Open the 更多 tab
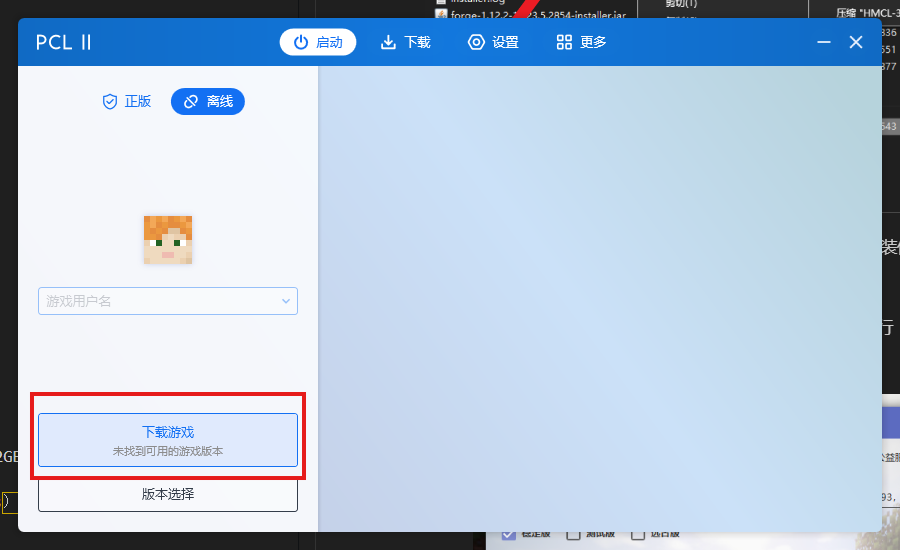This screenshot has width=900, height=550. [581, 42]
